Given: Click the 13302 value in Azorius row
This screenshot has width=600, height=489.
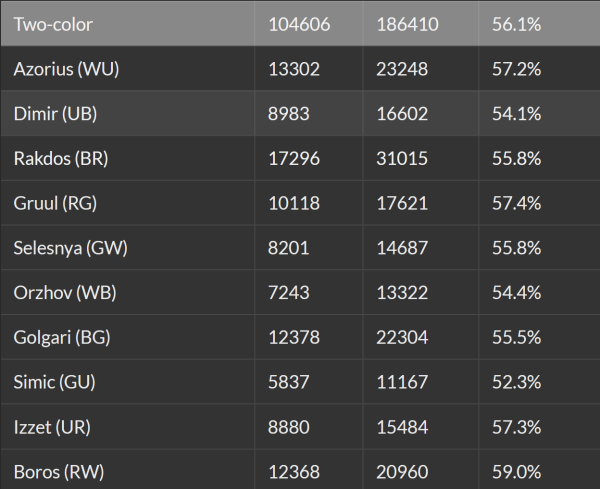Looking at the screenshot, I should point(294,69).
